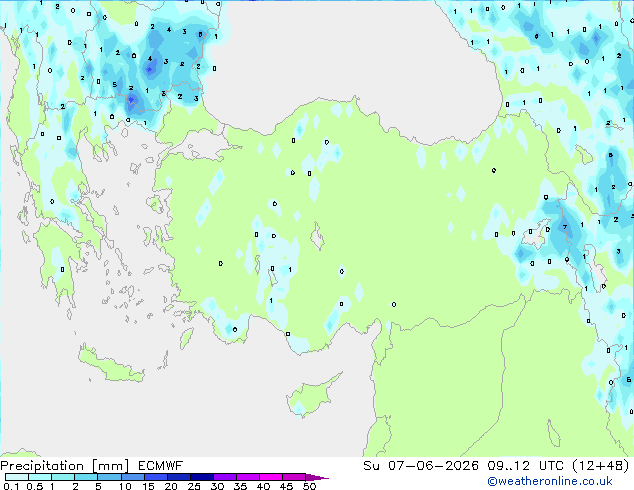Click the 25–30 mm dark navy legend box
Viewport: 634px width, 490px height.
(202, 477)
